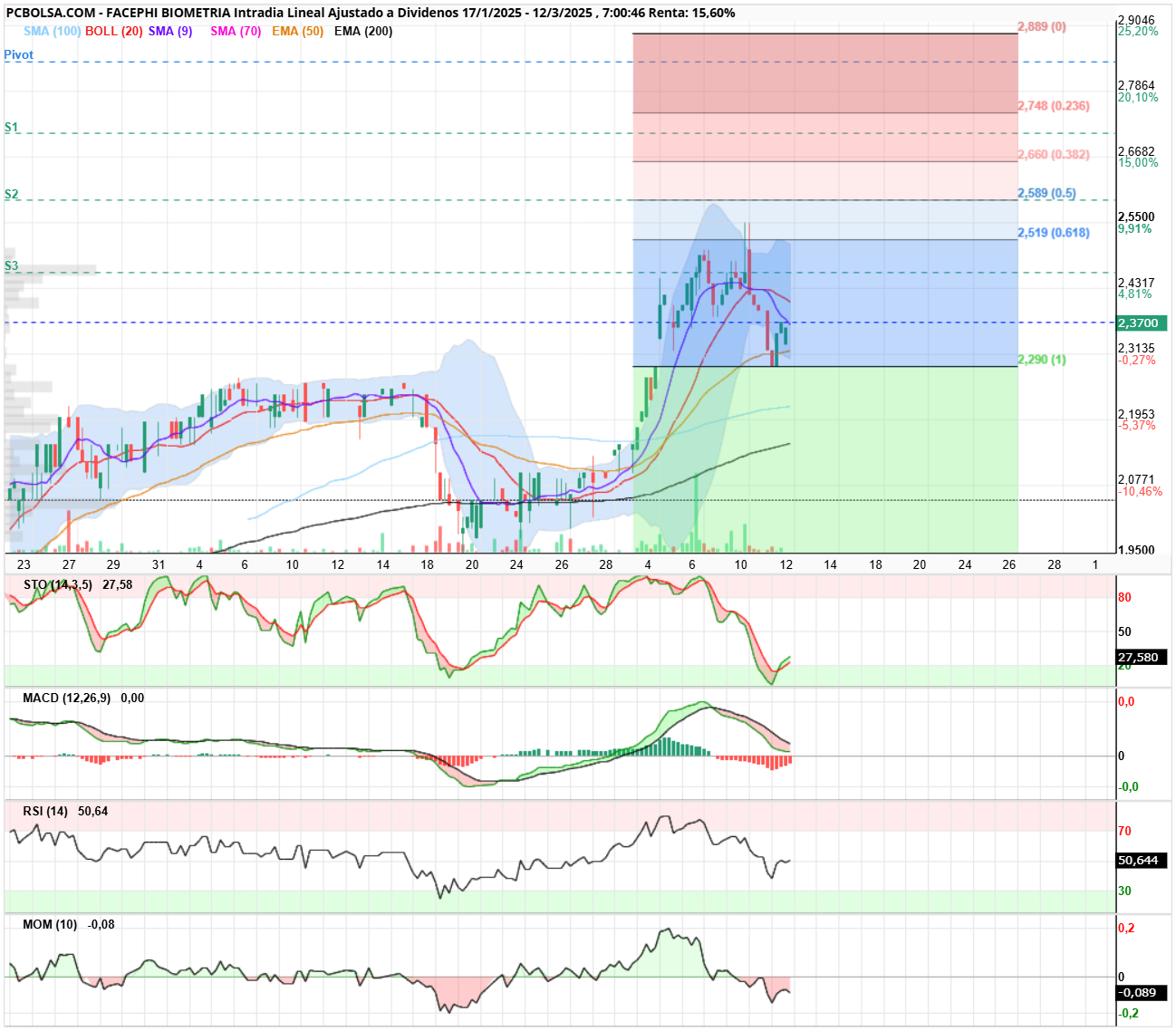Click the 50 level on stochastic axis
Image resolution: width=1176 pixels, height=1031 pixels.
tap(1124, 631)
